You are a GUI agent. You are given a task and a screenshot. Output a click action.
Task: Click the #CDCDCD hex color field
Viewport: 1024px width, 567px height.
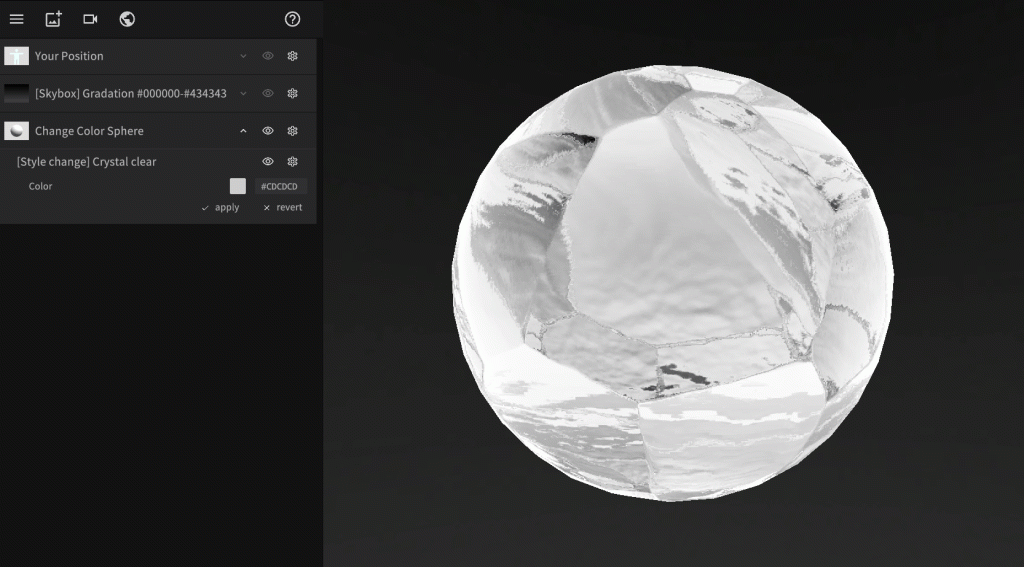(x=281, y=187)
